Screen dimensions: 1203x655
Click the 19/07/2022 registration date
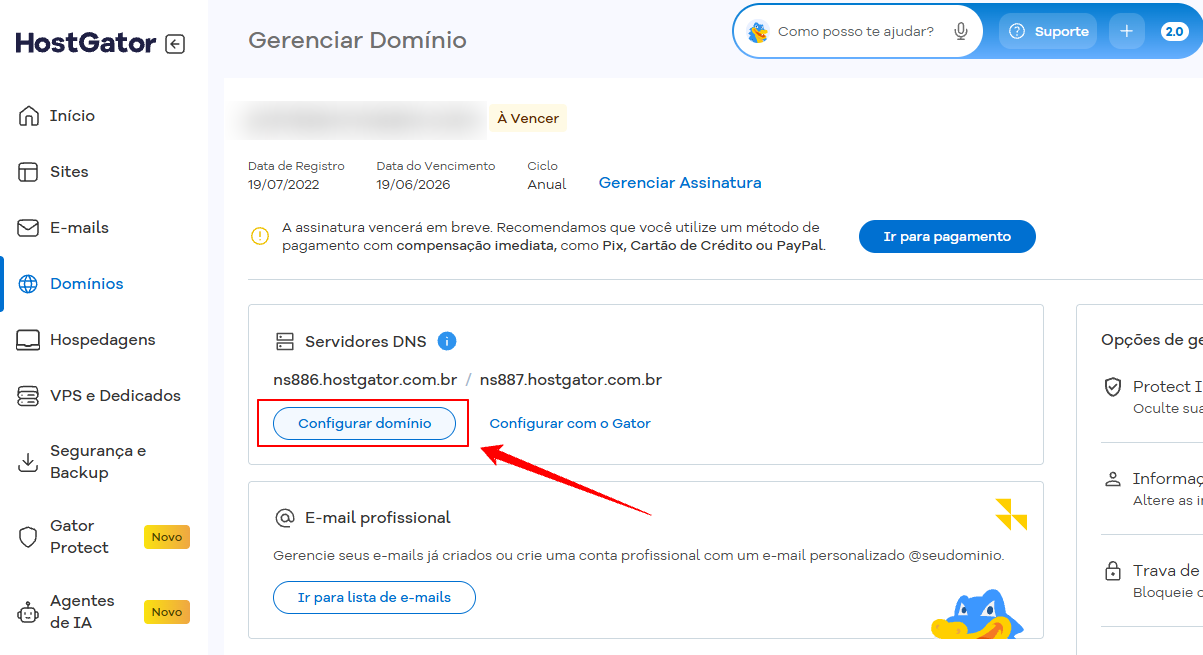tap(284, 184)
